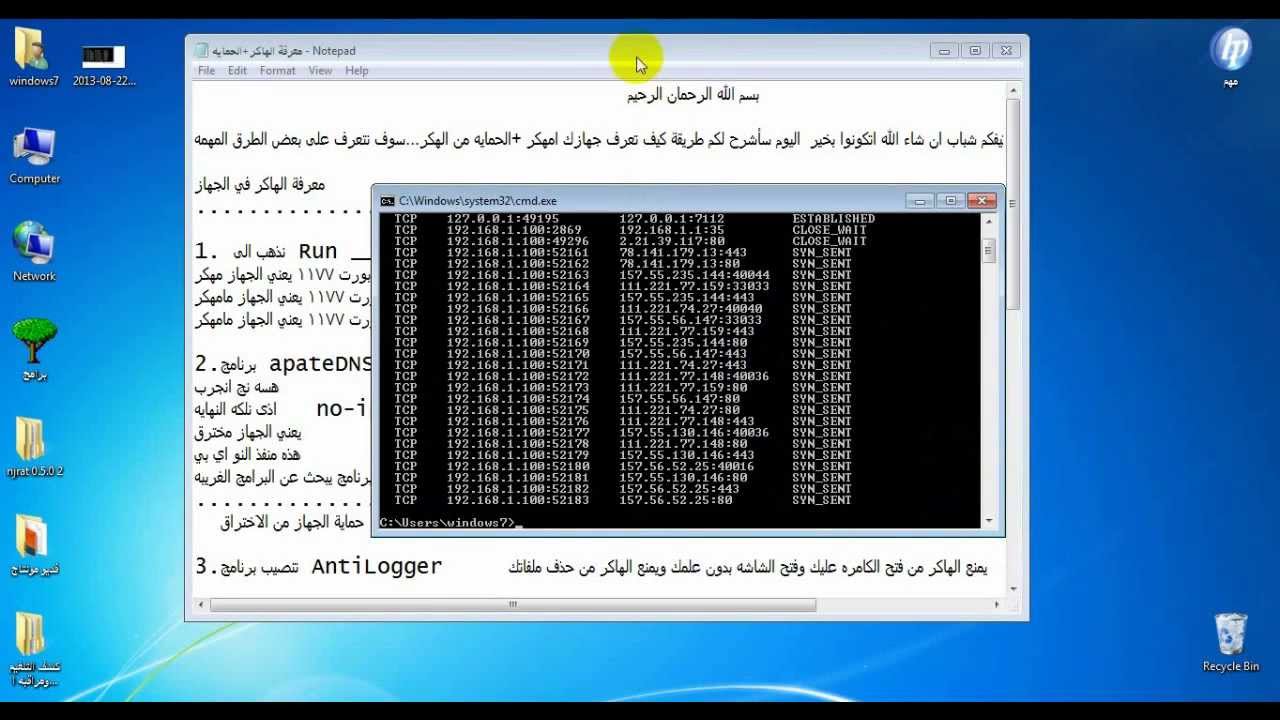Click the AntiLogger text in Notepad
The image size is (1280, 720).
click(x=377, y=567)
